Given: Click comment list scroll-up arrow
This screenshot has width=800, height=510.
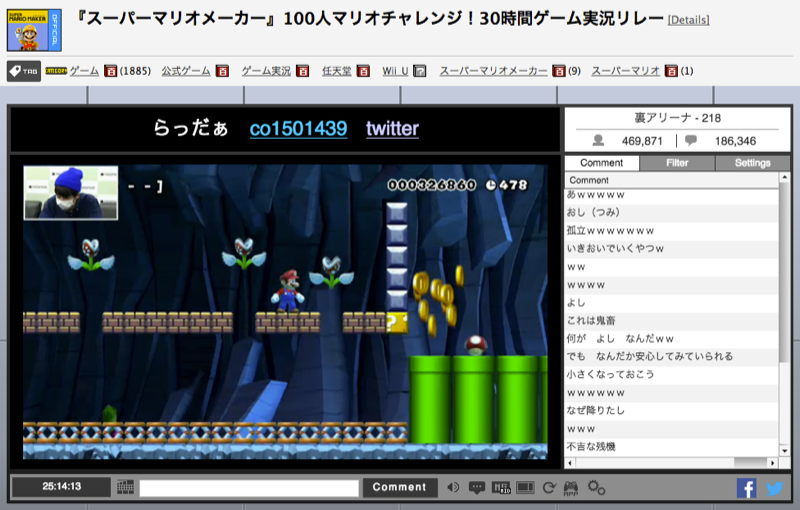Looking at the screenshot, I should tap(784, 177).
